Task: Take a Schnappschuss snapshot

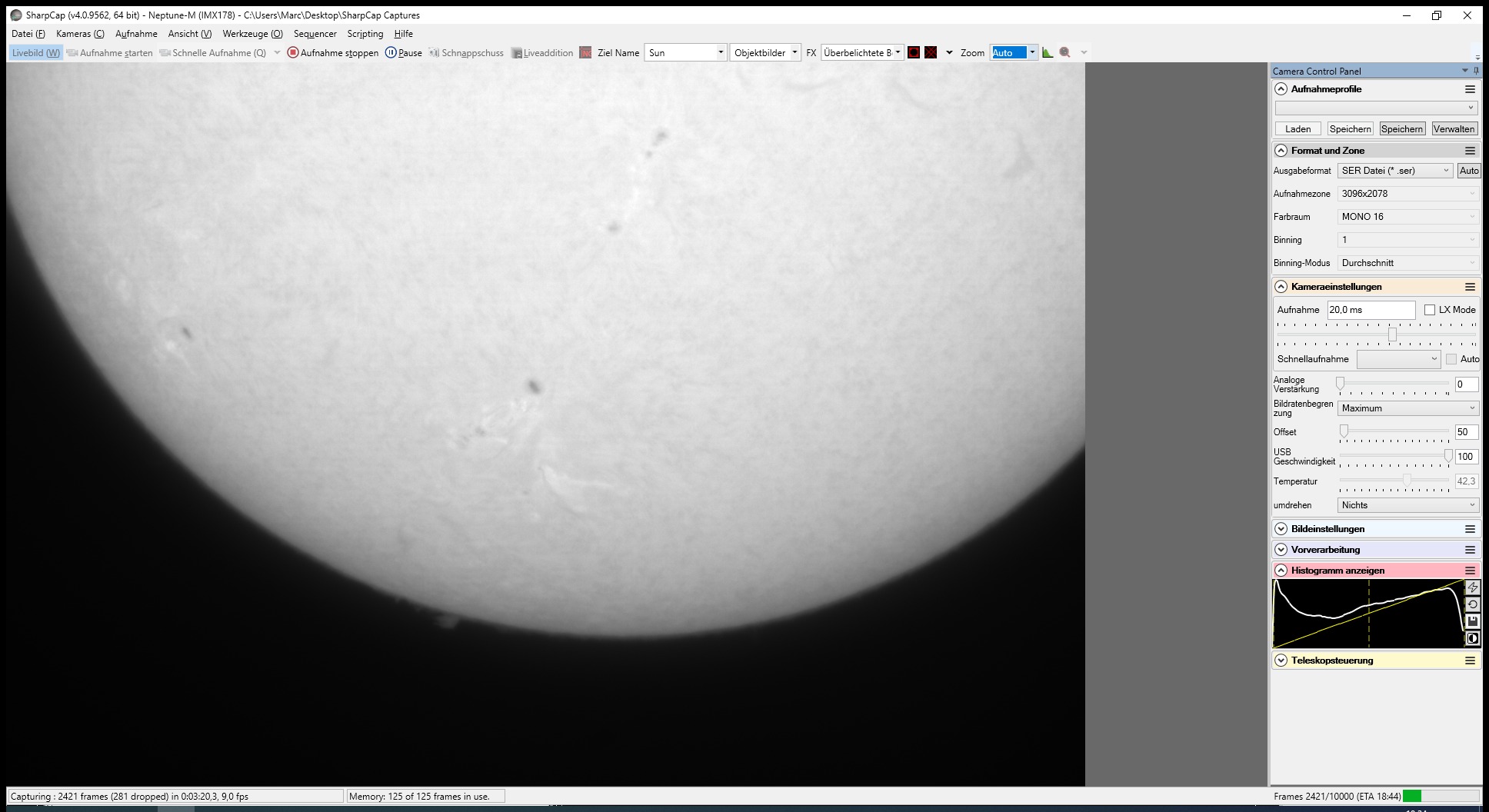Action: tap(466, 53)
